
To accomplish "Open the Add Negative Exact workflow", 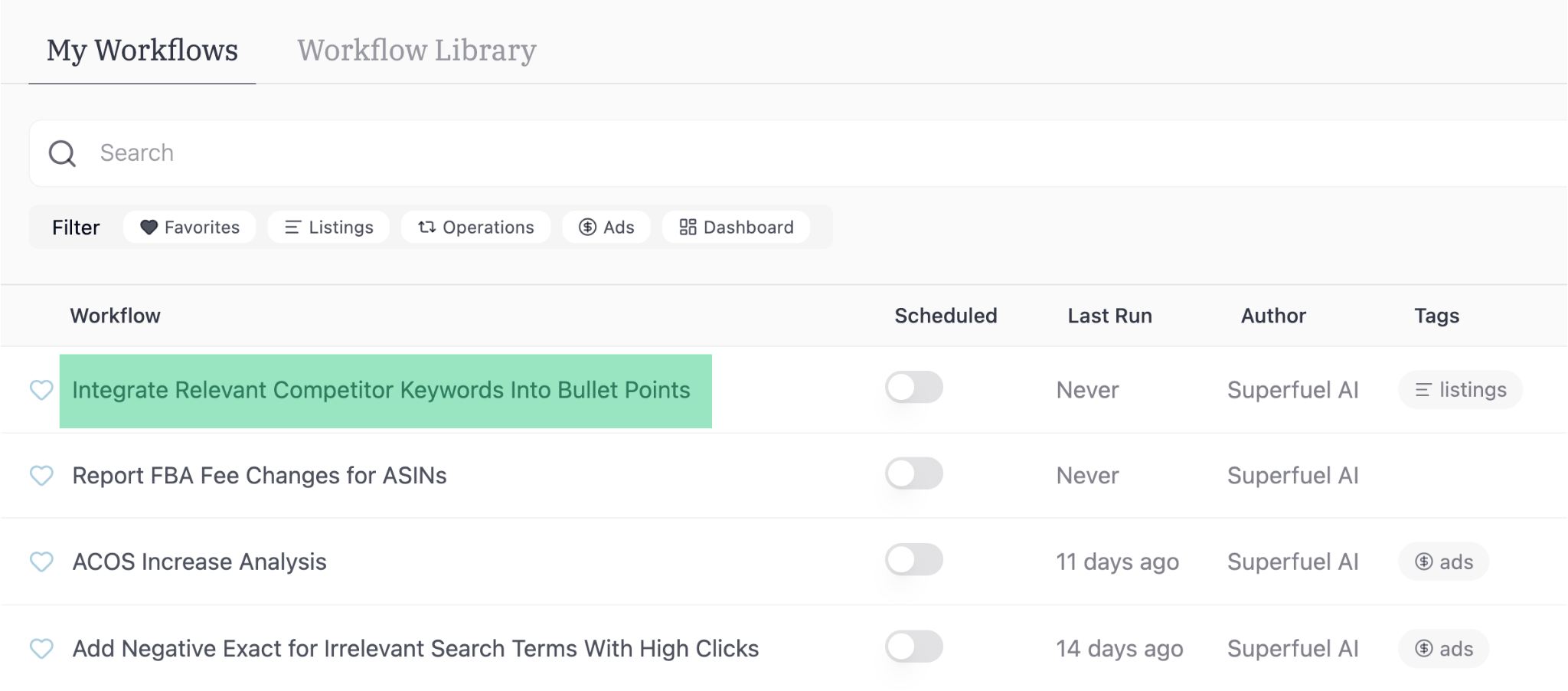I will coord(415,649).
